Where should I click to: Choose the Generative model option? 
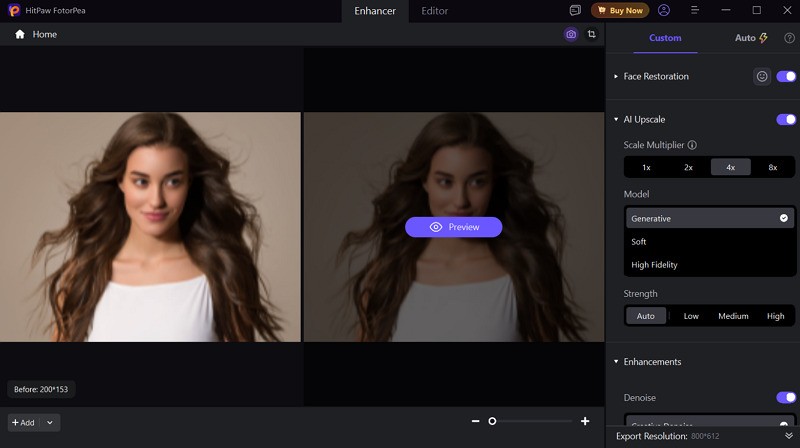[x=709, y=218]
